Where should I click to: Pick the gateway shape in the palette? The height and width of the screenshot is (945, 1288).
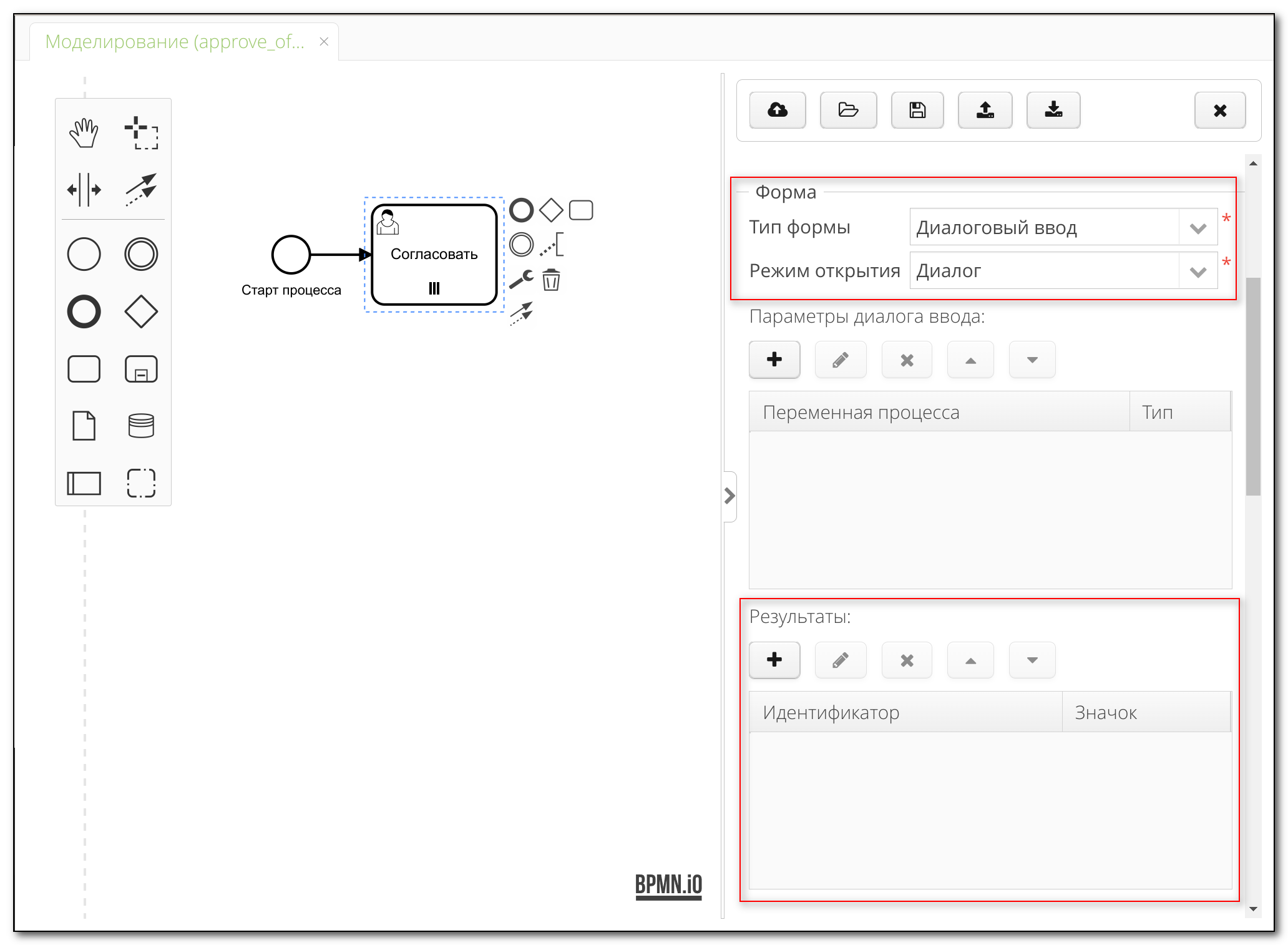pos(140,312)
